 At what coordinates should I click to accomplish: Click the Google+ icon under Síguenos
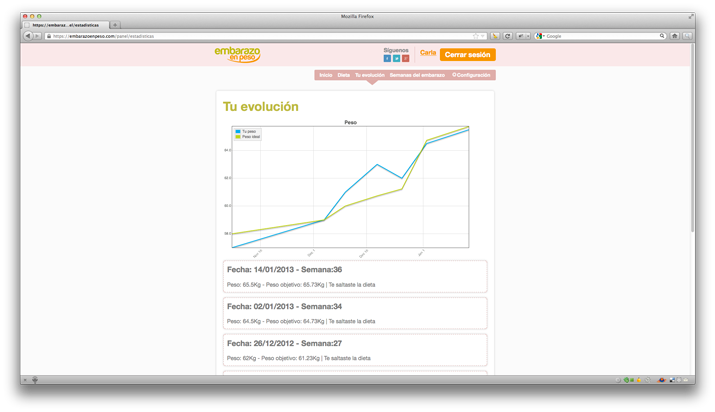(x=405, y=58)
